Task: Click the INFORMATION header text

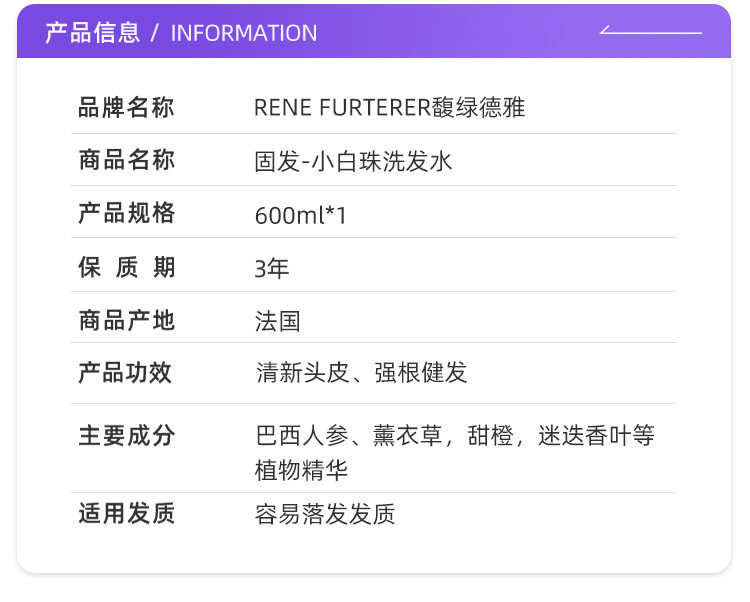Action: tap(244, 33)
